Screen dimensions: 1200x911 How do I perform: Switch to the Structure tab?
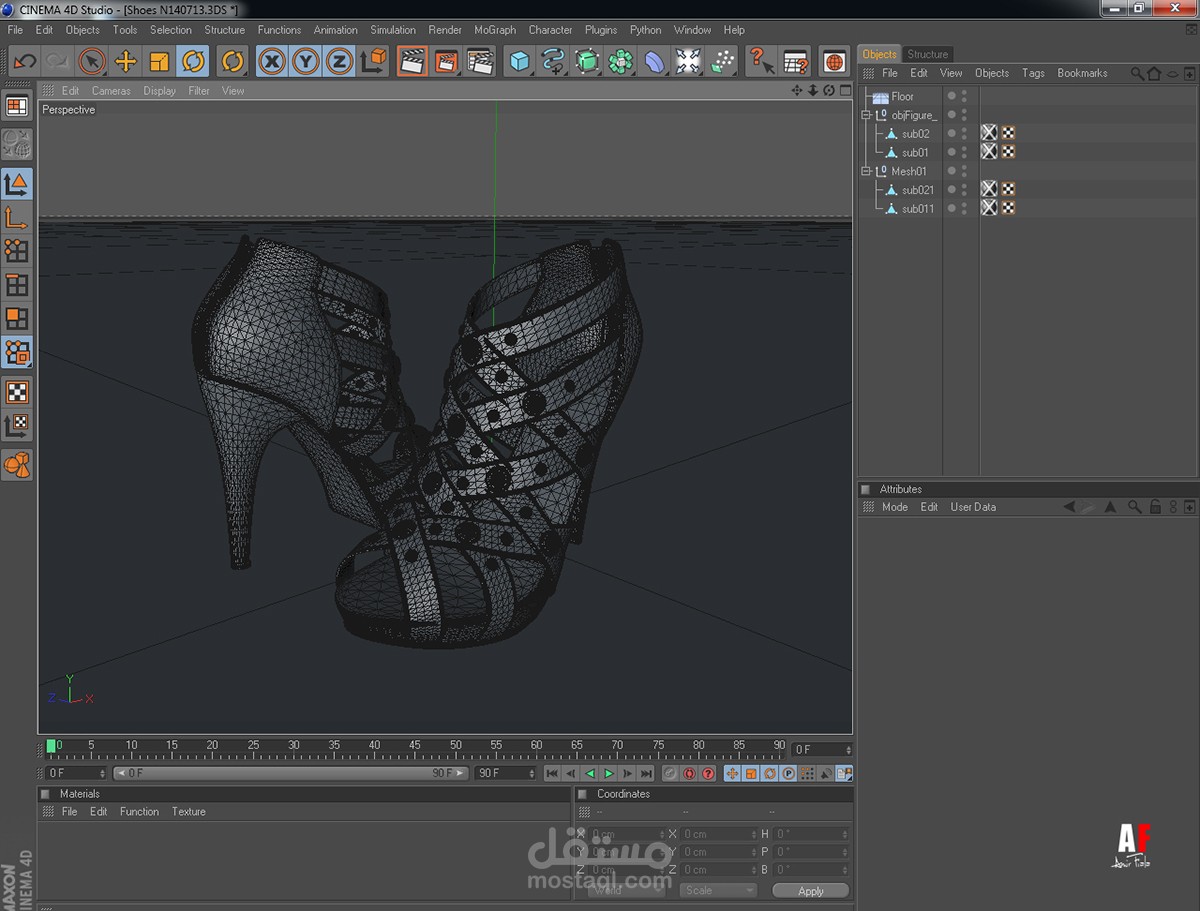pos(927,54)
